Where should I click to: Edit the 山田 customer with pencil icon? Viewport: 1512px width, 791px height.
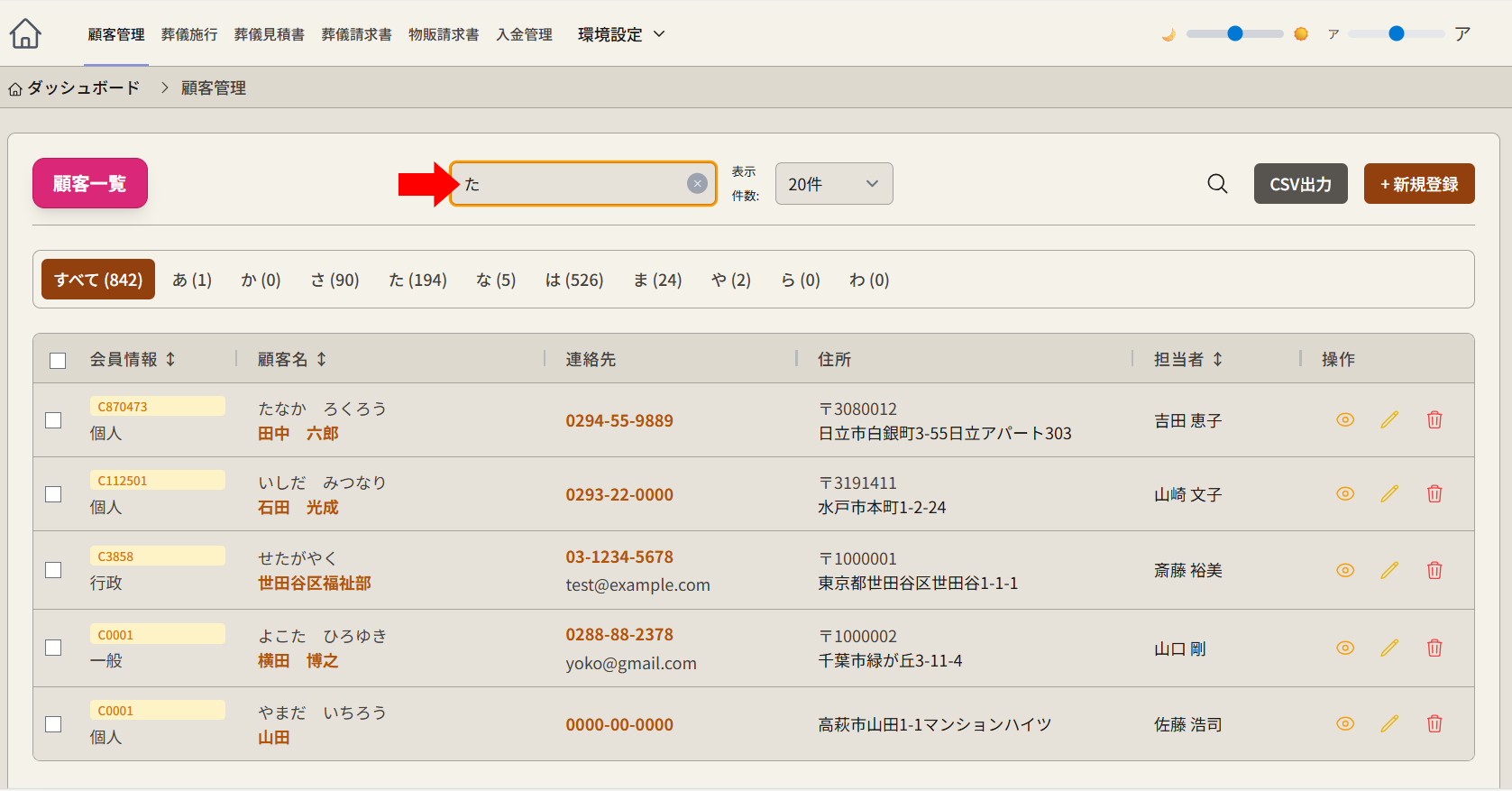(x=1389, y=724)
